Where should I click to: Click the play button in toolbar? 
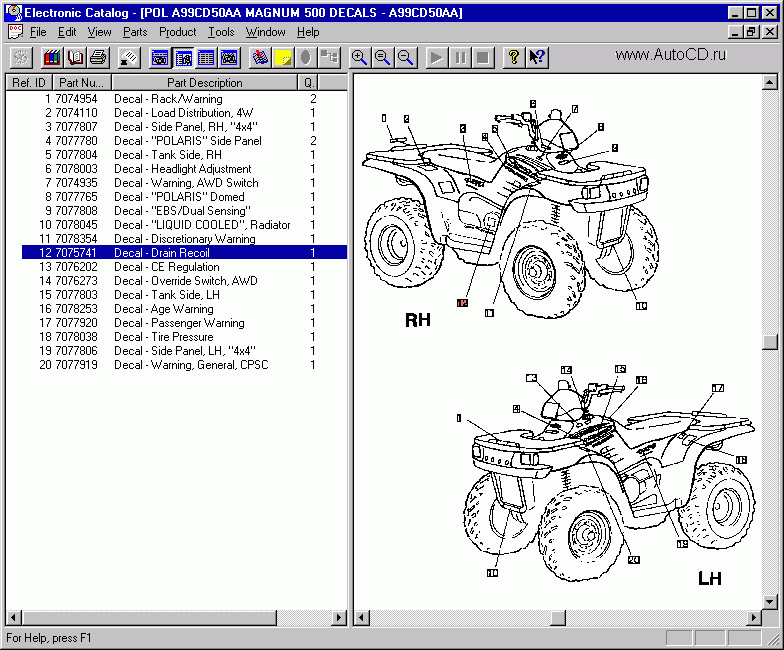(x=436, y=58)
